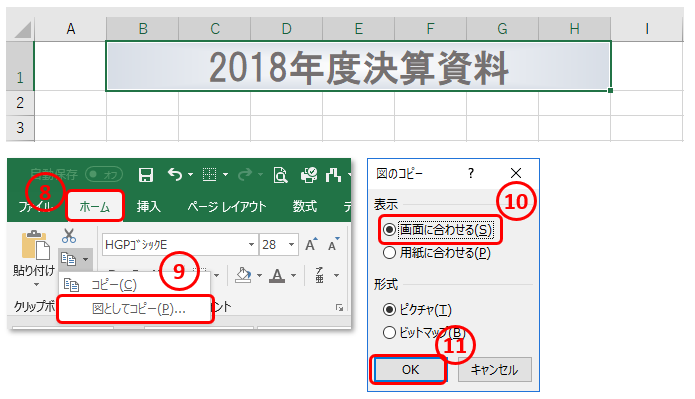This screenshot has width=695, height=399.
Task: Select ビットマップ(B) format radio button
Action: [389, 332]
